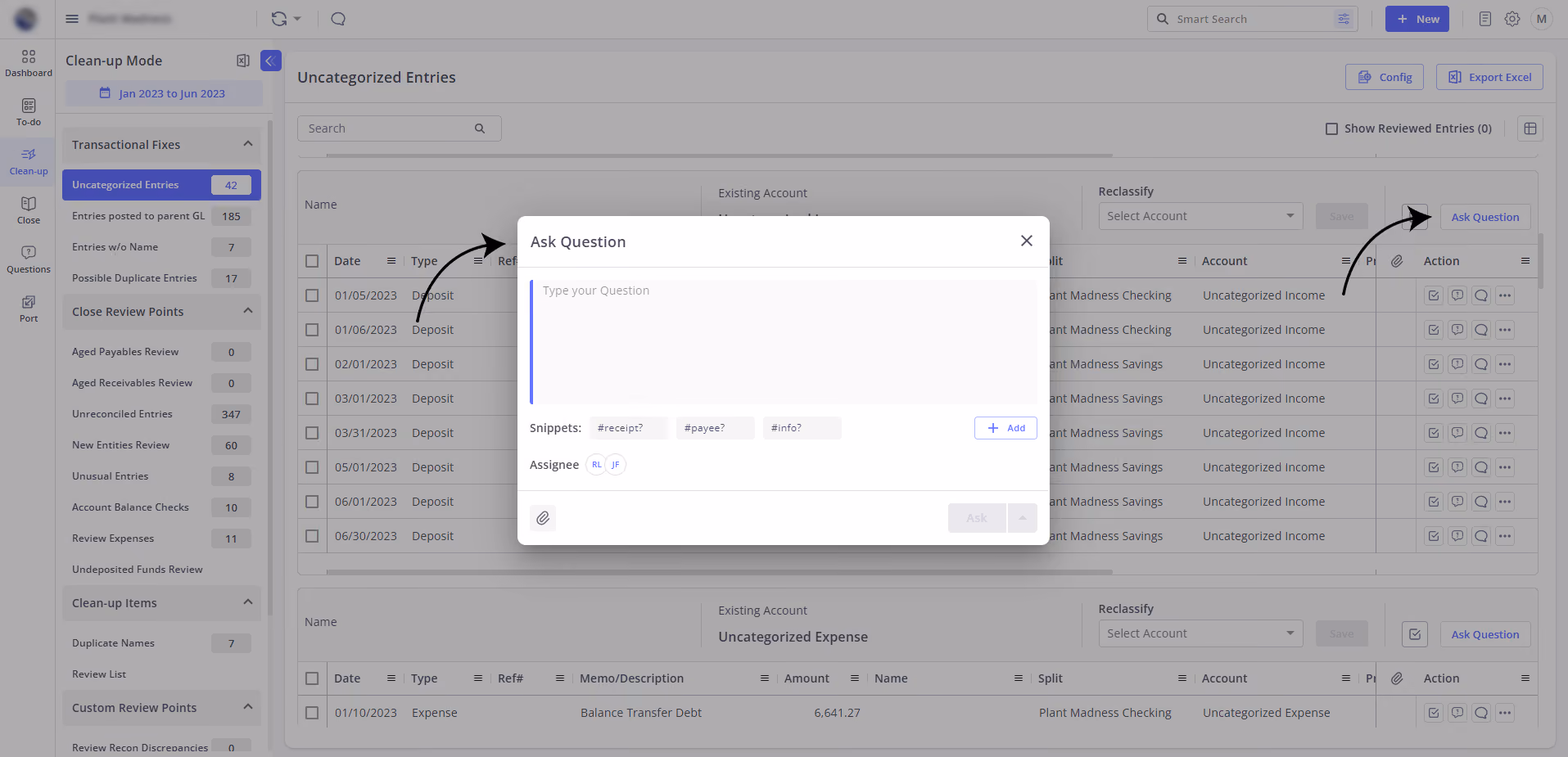Viewport: 1568px width, 757px height.
Task: Check the 06/01/2023 Deposit row checkbox
Action: pos(312,502)
